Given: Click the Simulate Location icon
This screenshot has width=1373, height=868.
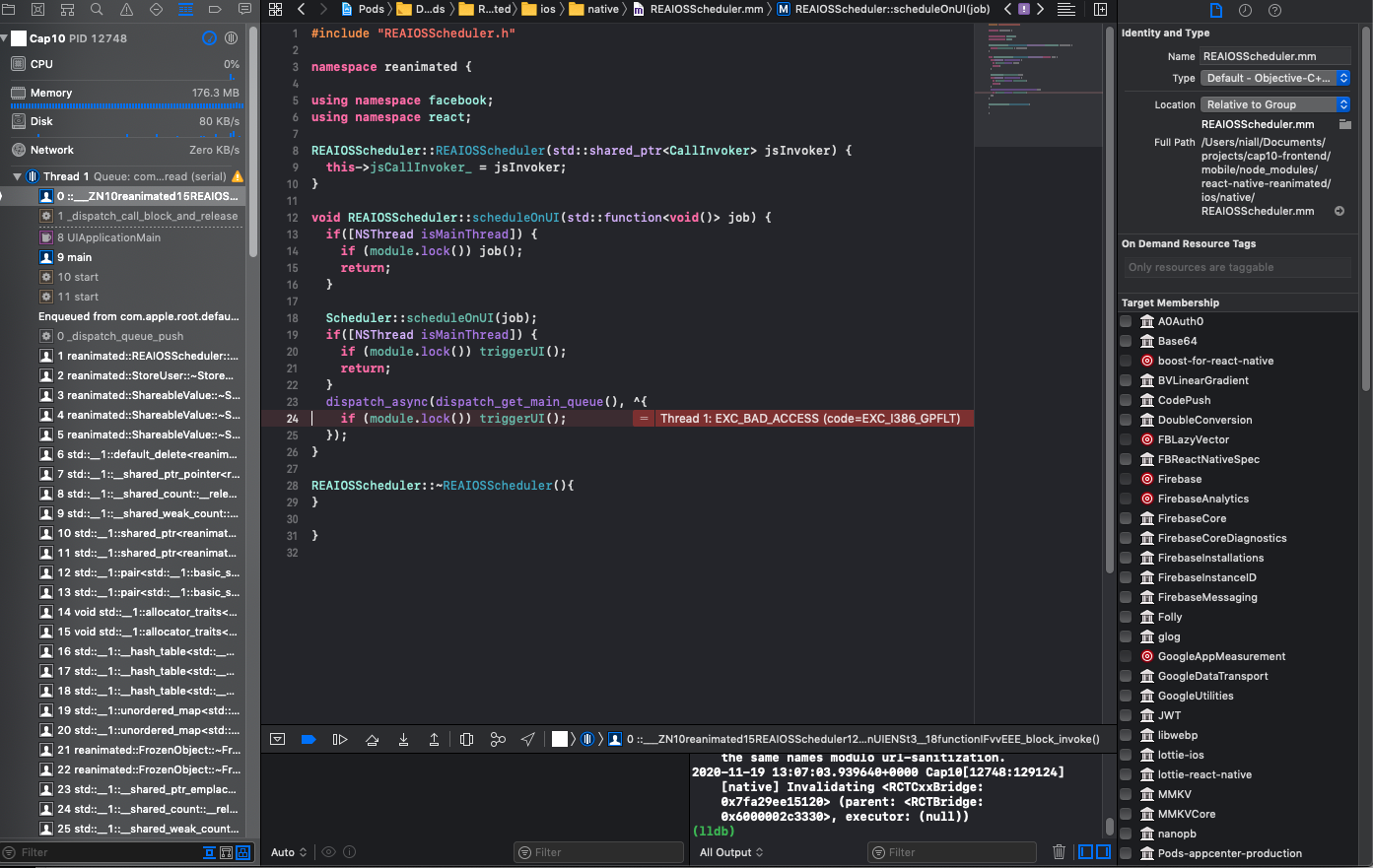Looking at the screenshot, I should click(x=527, y=738).
